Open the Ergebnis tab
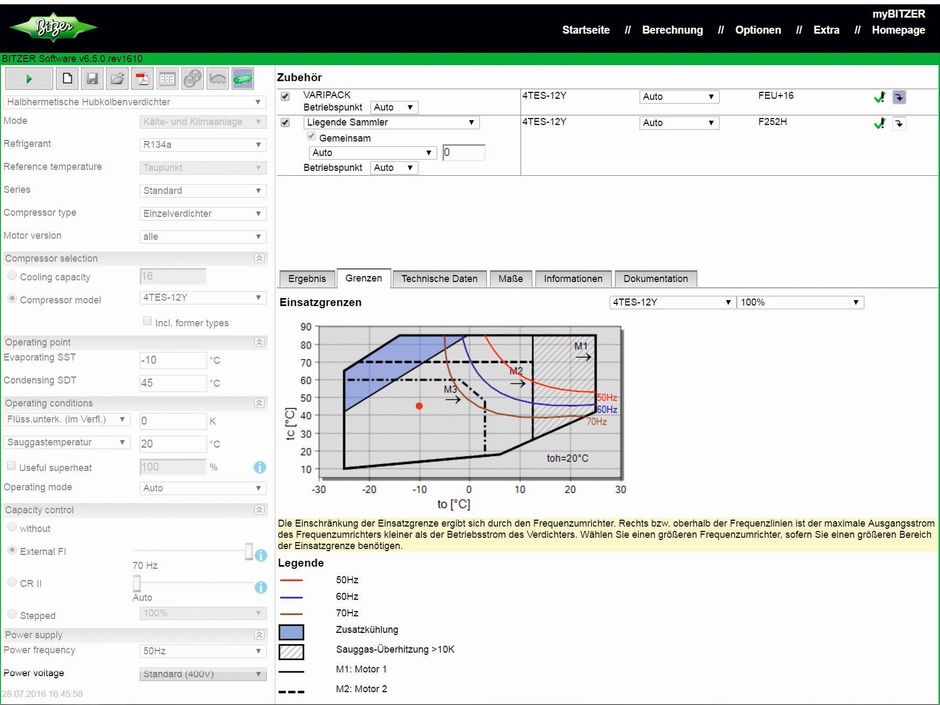 pyautogui.click(x=306, y=279)
